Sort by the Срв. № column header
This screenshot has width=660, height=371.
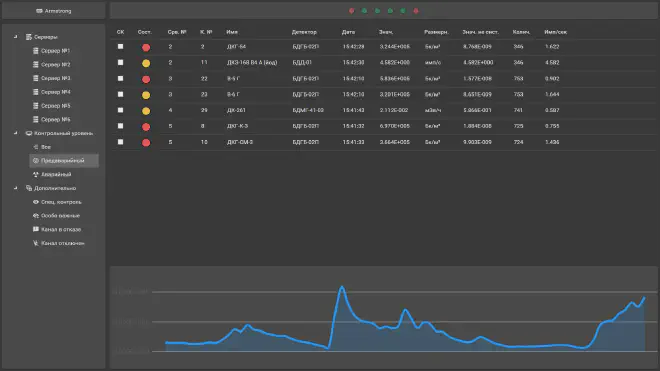coord(177,32)
